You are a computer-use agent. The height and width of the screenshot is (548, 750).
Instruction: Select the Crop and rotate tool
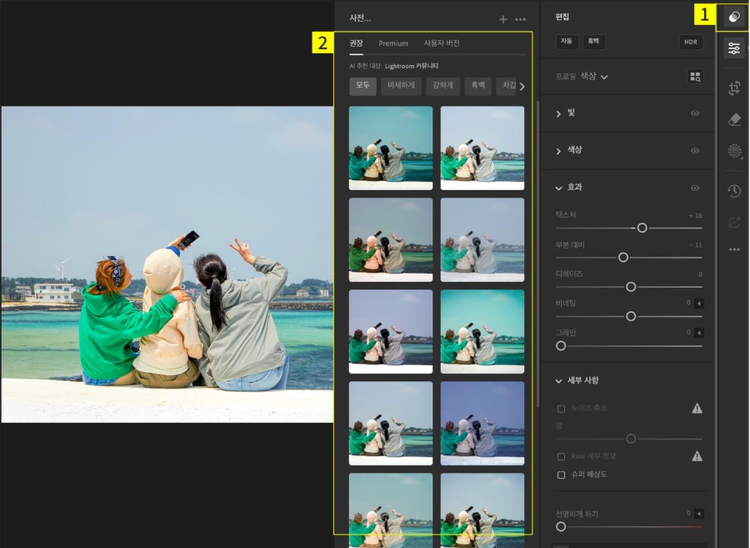click(735, 88)
